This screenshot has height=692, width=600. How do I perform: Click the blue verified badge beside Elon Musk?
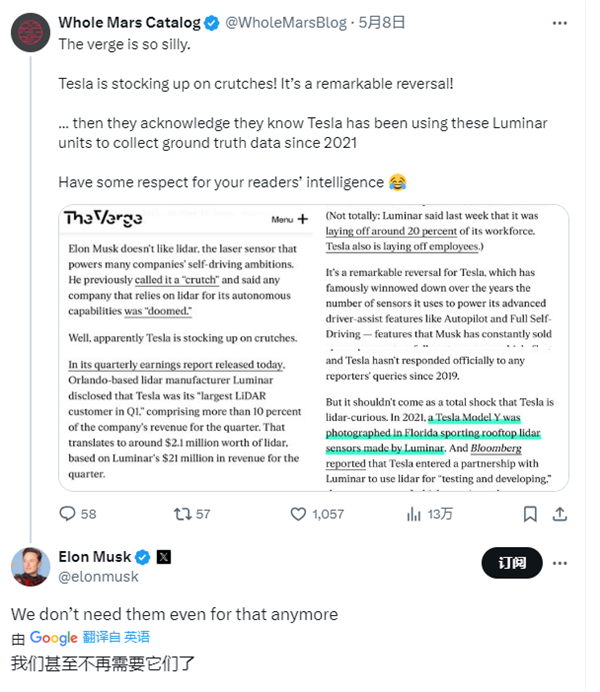click(144, 557)
